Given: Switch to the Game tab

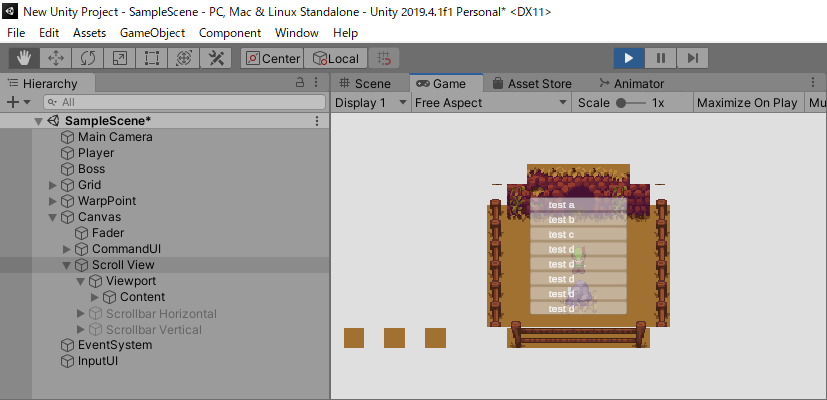Looking at the screenshot, I should click(446, 83).
